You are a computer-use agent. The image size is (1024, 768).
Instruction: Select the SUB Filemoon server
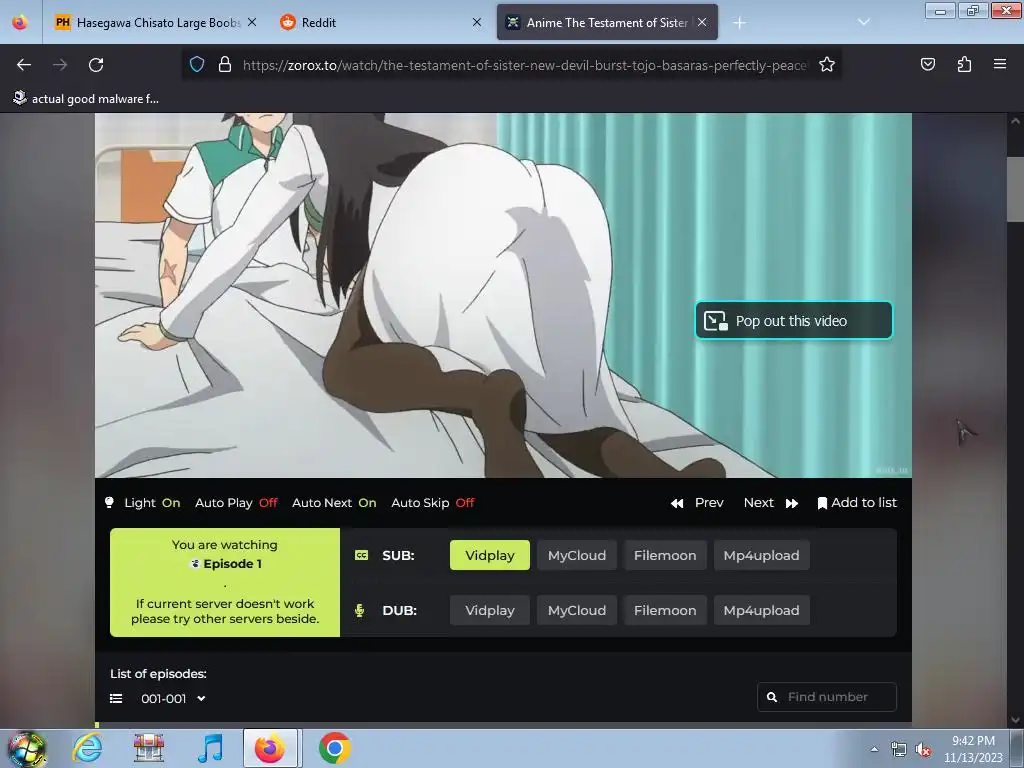coord(665,555)
